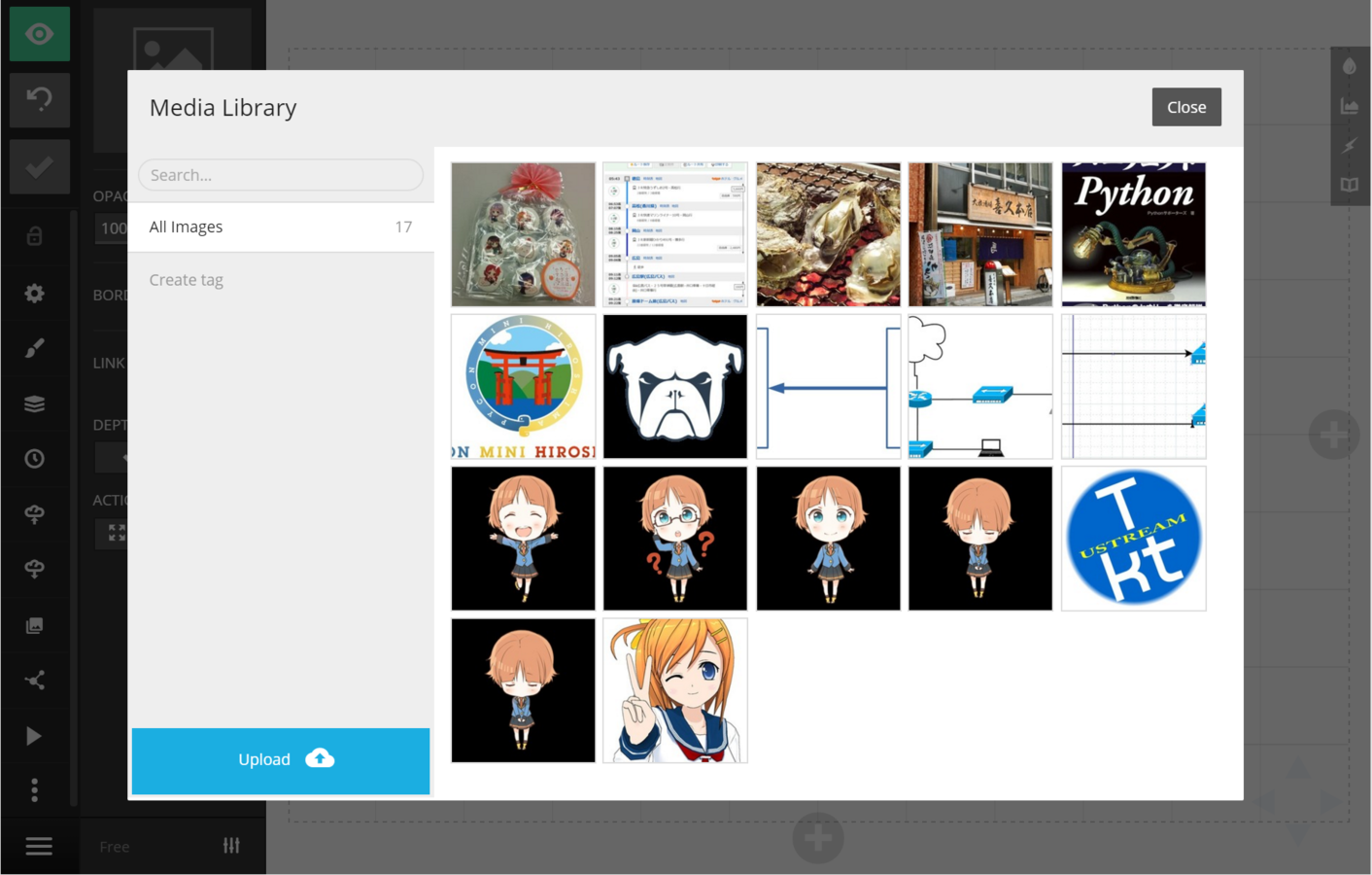The image size is (1372, 875).
Task: Select the grid network diagram thumbnail
Action: click(x=1134, y=386)
